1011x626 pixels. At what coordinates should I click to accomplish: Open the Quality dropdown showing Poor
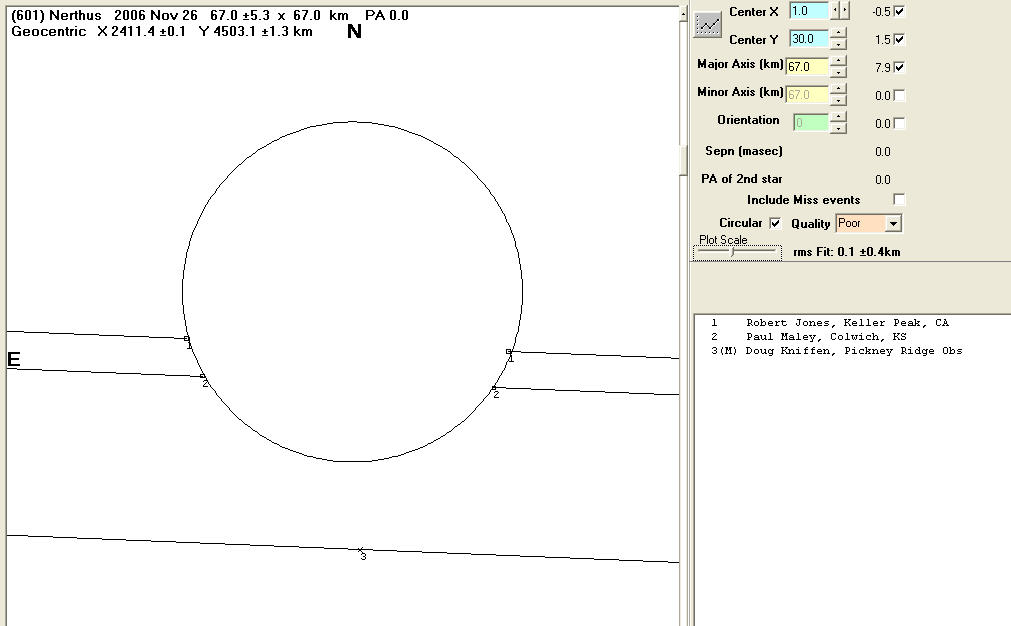(893, 223)
